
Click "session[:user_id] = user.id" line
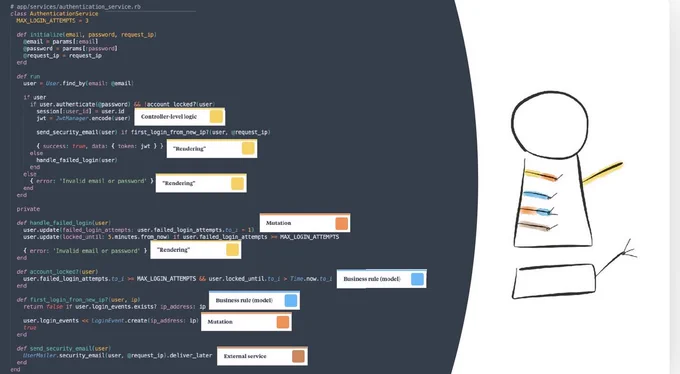(80, 111)
